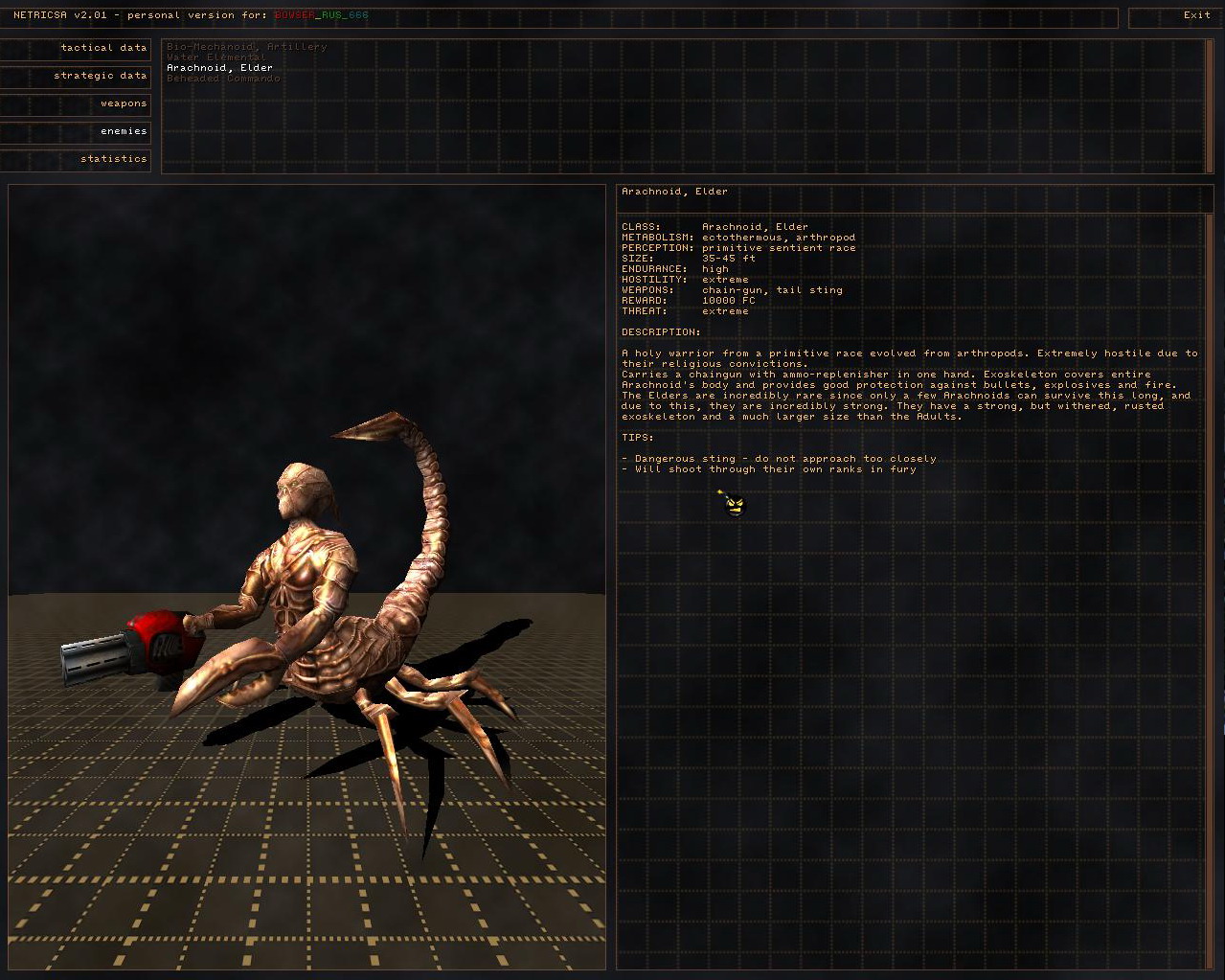Show the statistics tab
The height and width of the screenshot is (980, 1225).
coord(77,159)
